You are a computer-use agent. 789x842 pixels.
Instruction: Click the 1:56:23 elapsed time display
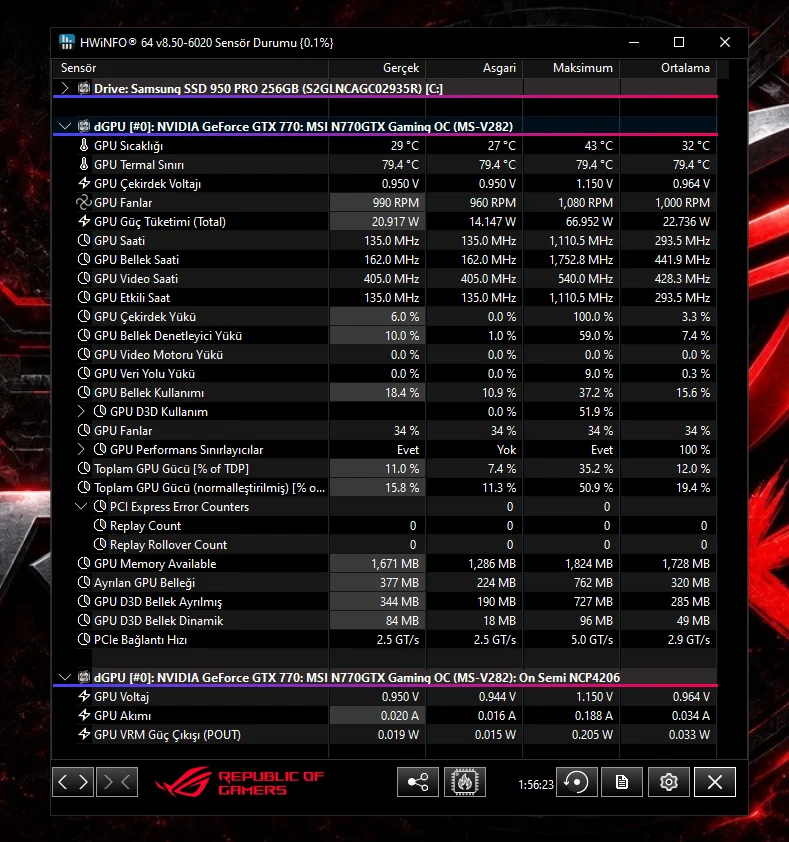(x=535, y=785)
